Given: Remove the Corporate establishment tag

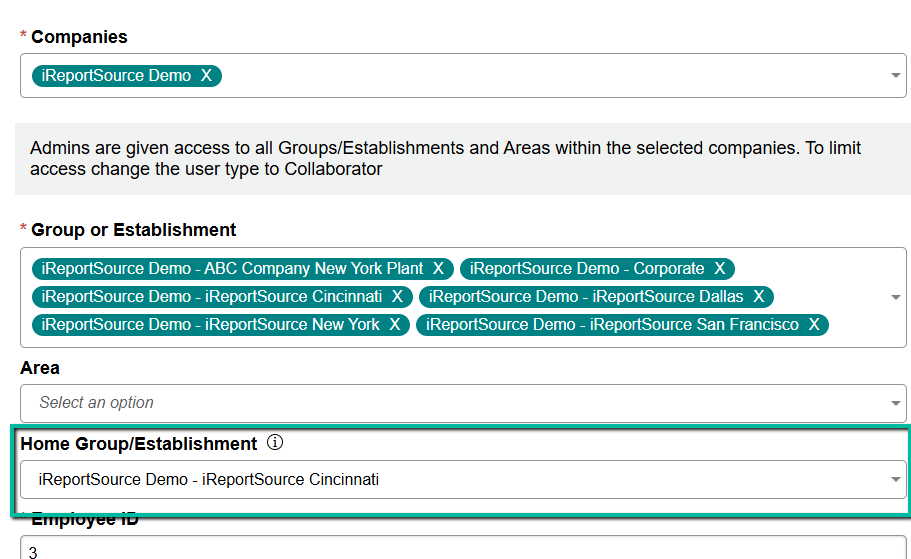Looking at the screenshot, I should [719, 268].
